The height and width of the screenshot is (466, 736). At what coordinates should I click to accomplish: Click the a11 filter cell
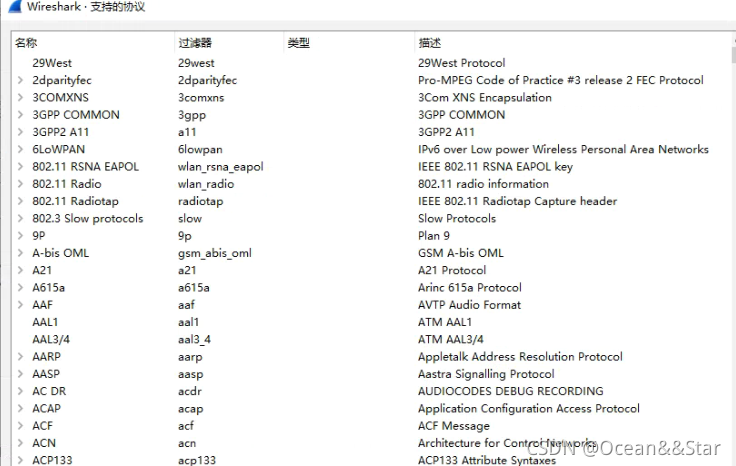[x=187, y=132]
